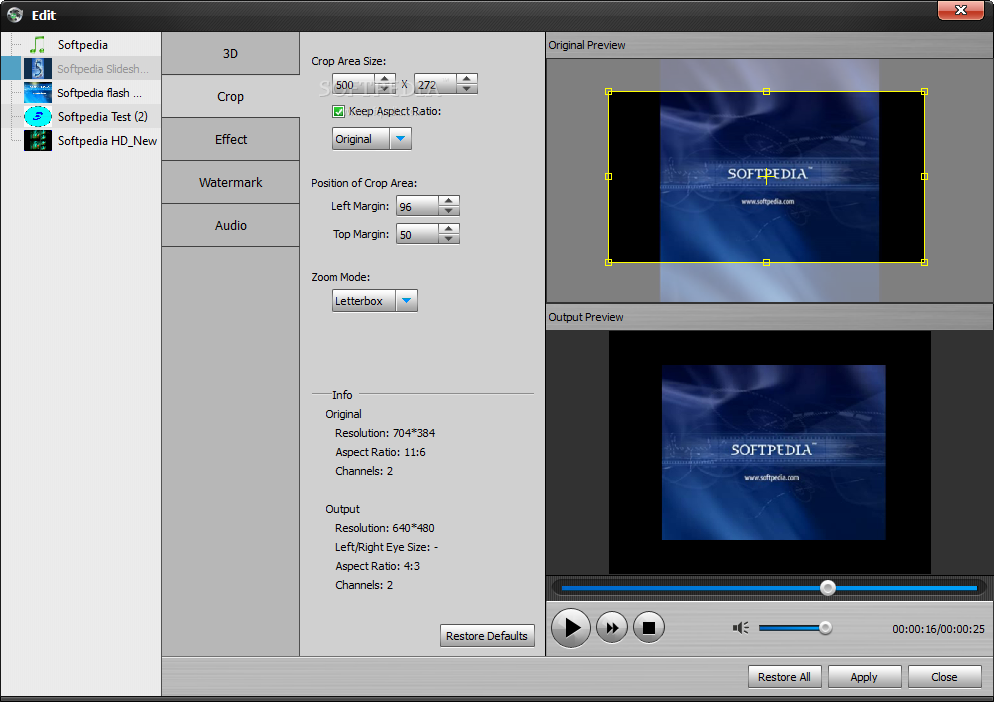Switch to the 3D tab
Image resolution: width=994 pixels, height=702 pixels.
[231, 54]
